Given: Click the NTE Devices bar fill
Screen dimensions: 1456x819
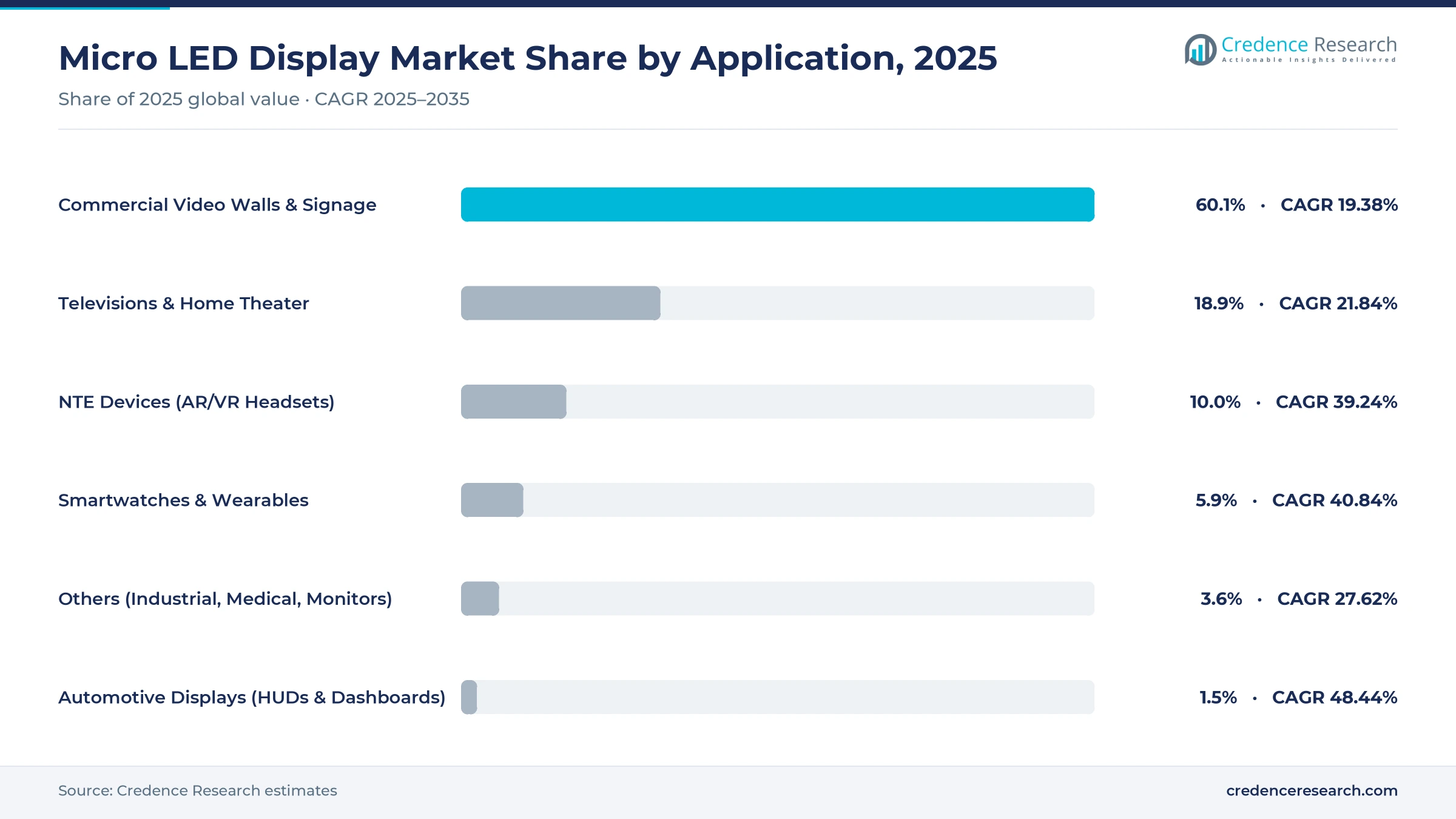Looking at the screenshot, I should coord(514,402).
